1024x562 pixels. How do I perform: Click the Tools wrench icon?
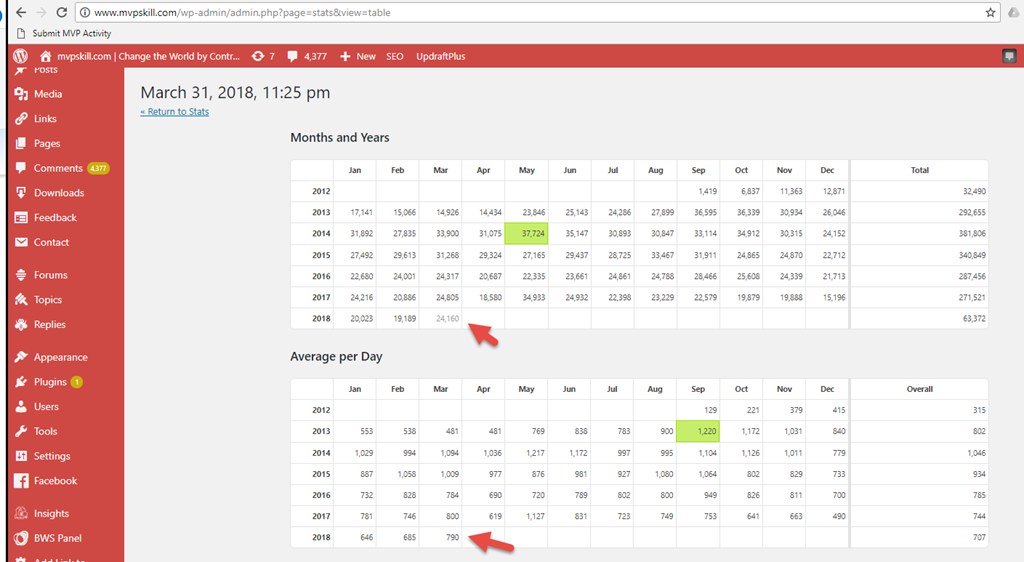point(21,431)
